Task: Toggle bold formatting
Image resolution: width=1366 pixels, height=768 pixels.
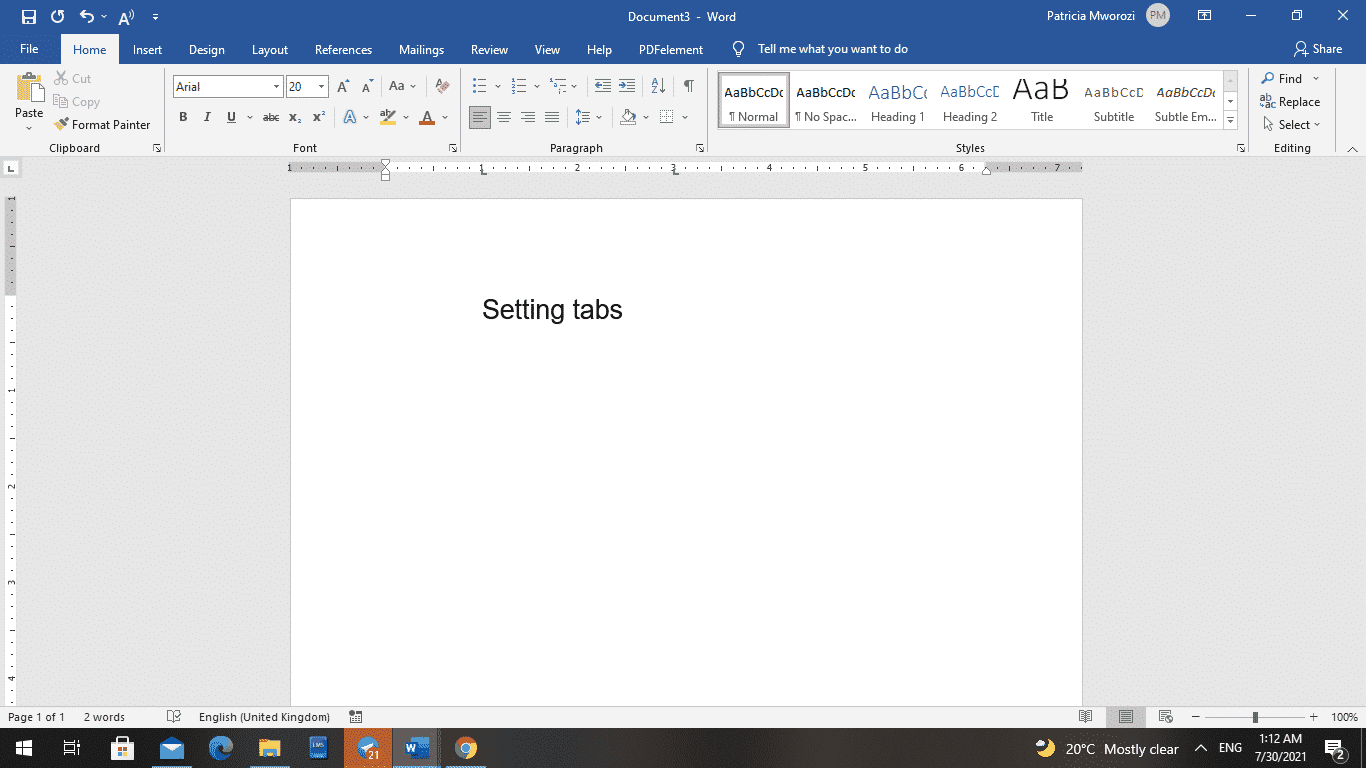Action: 183,117
